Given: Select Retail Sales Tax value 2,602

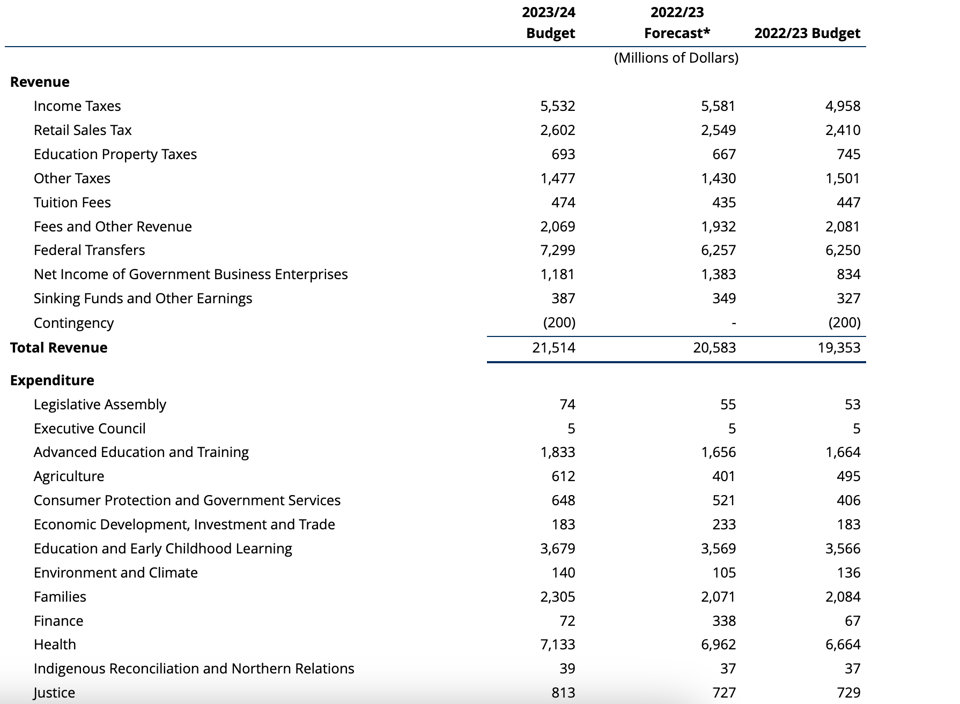Looking at the screenshot, I should 558,130.
